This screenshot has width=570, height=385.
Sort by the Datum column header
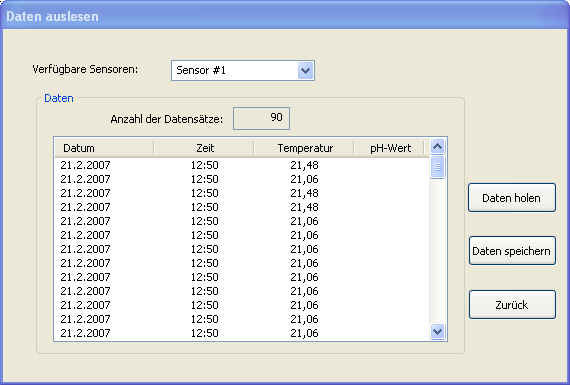tap(104, 148)
